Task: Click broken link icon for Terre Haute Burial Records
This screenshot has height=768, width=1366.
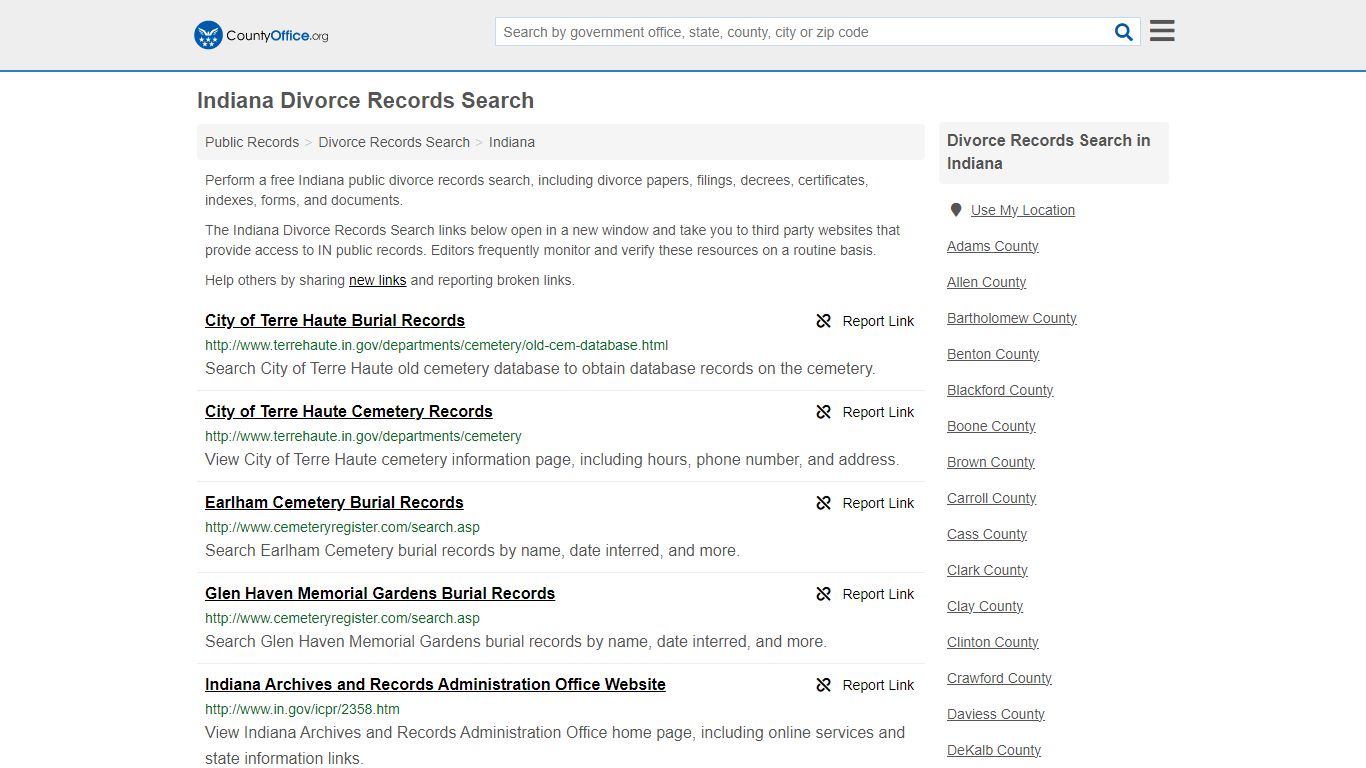Action: (x=823, y=321)
